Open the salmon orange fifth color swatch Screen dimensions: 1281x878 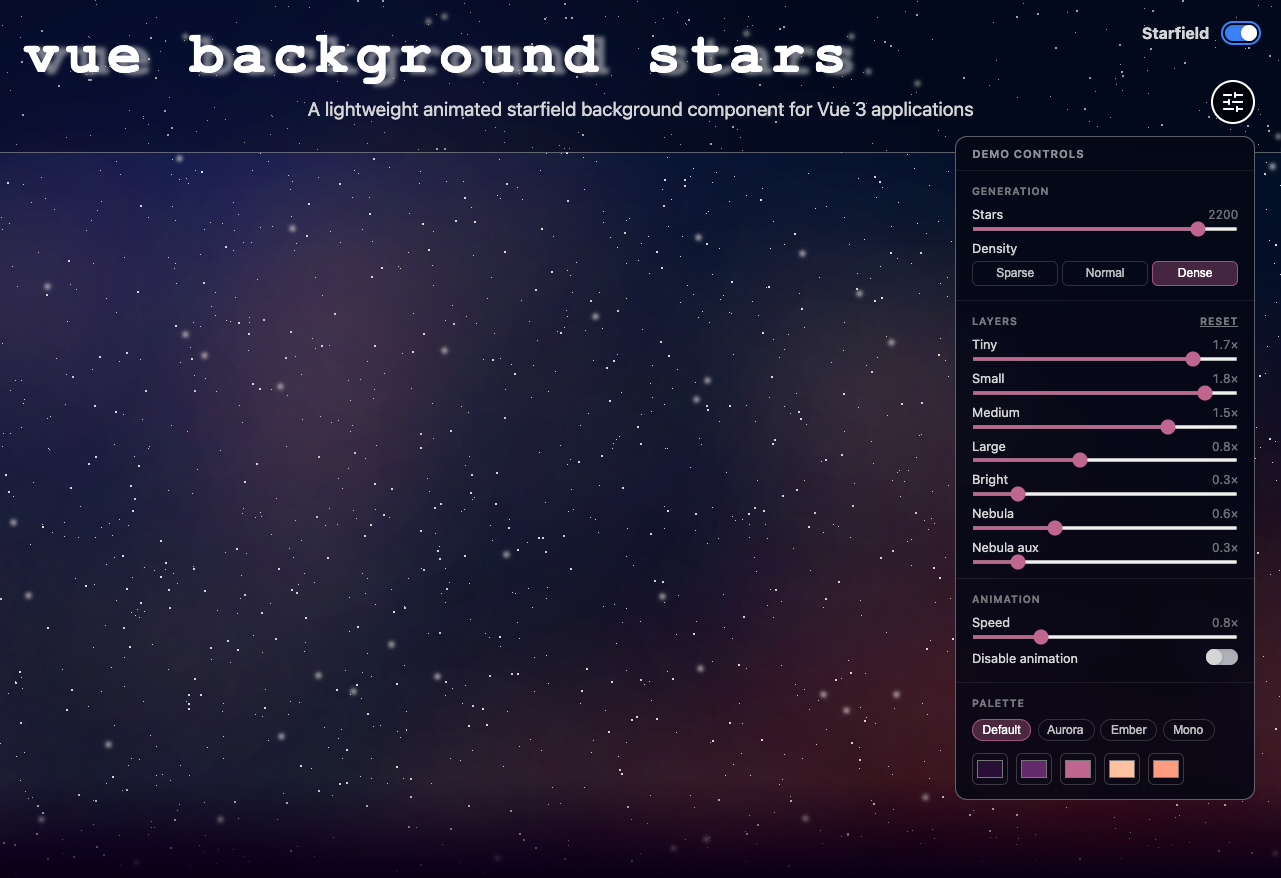tap(1166, 769)
